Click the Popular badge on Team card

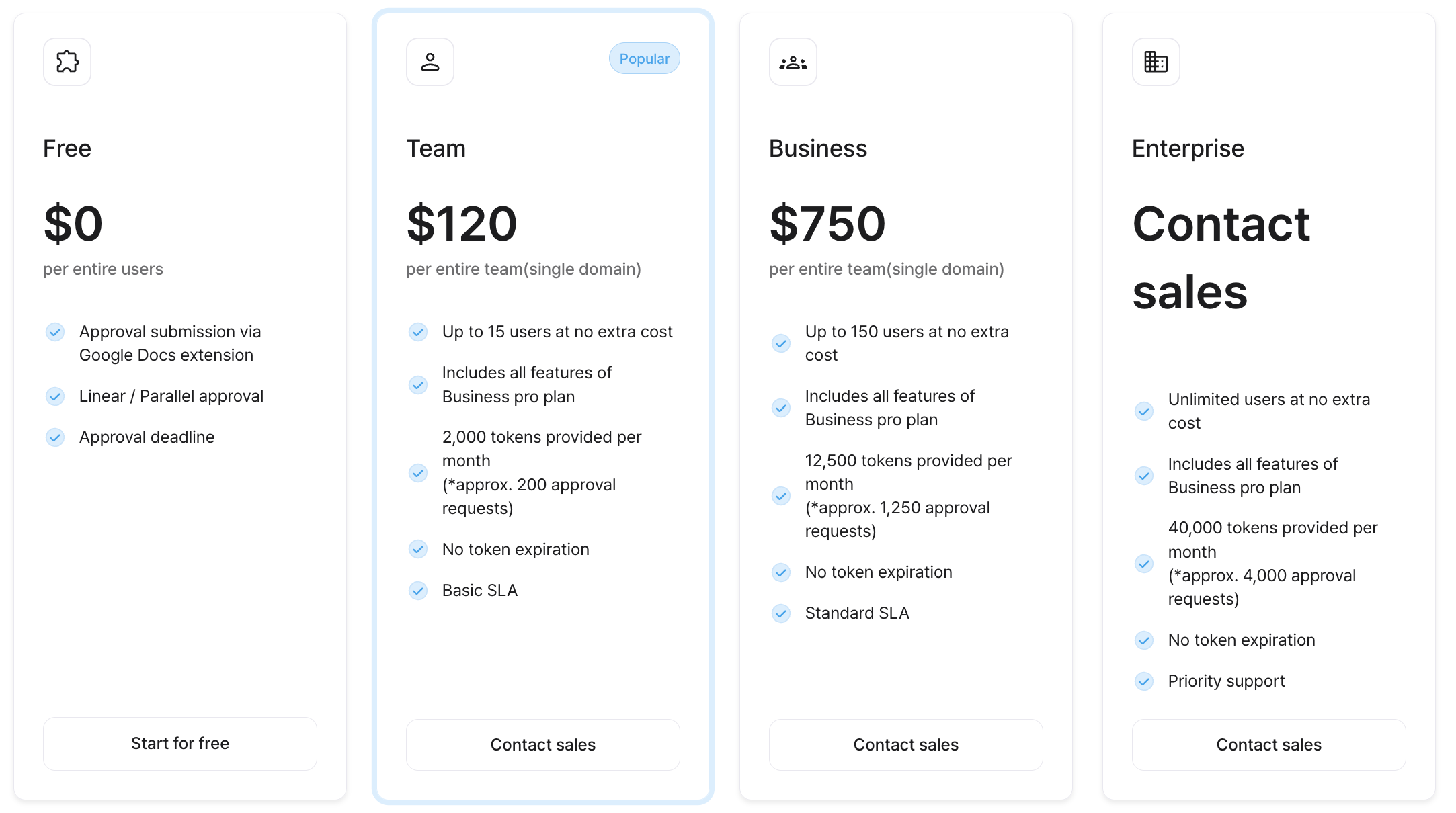click(x=644, y=59)
